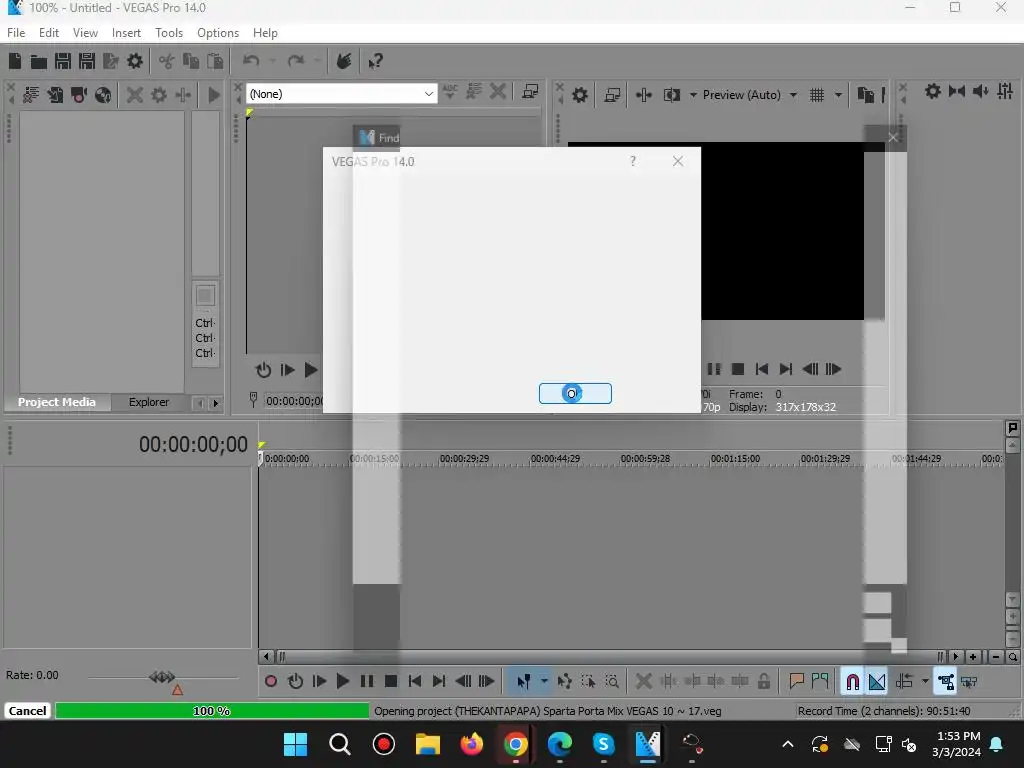Open Chrome from the Windows taskbar

click(515, 744)
